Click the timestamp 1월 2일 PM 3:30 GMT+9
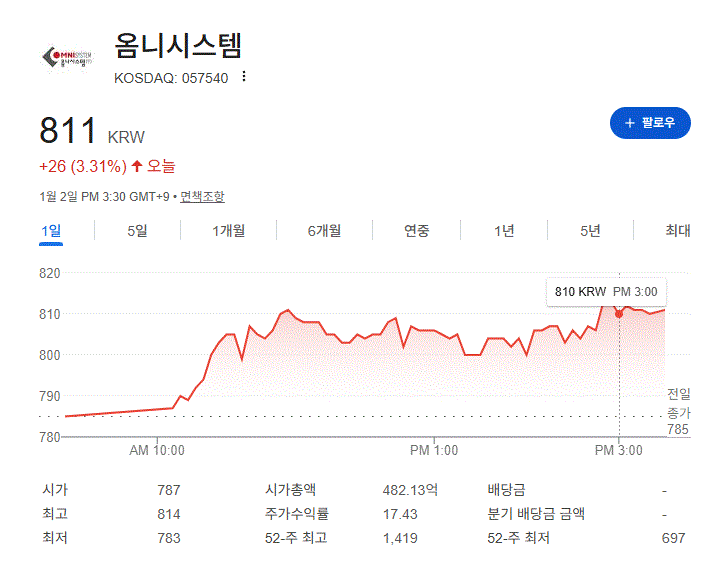 point(104,197)
